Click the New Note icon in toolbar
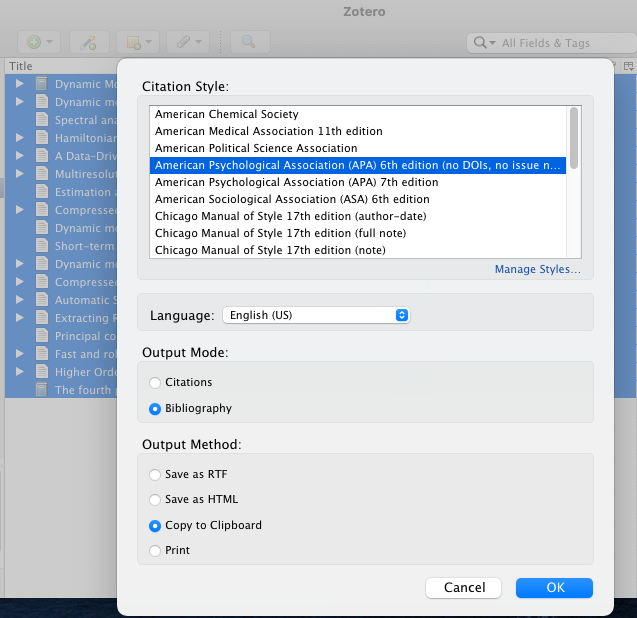Viewport: 637px width, 618px height. [x=134, y=42]
